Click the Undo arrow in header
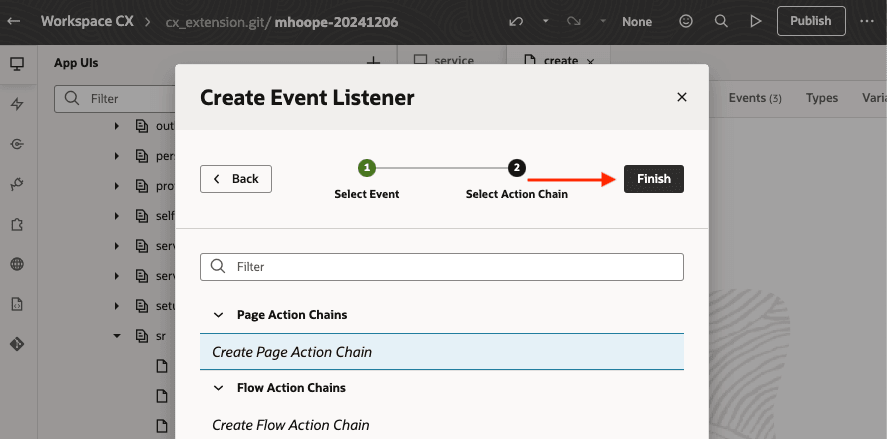The image size is (887, 439). coord(516,21)
